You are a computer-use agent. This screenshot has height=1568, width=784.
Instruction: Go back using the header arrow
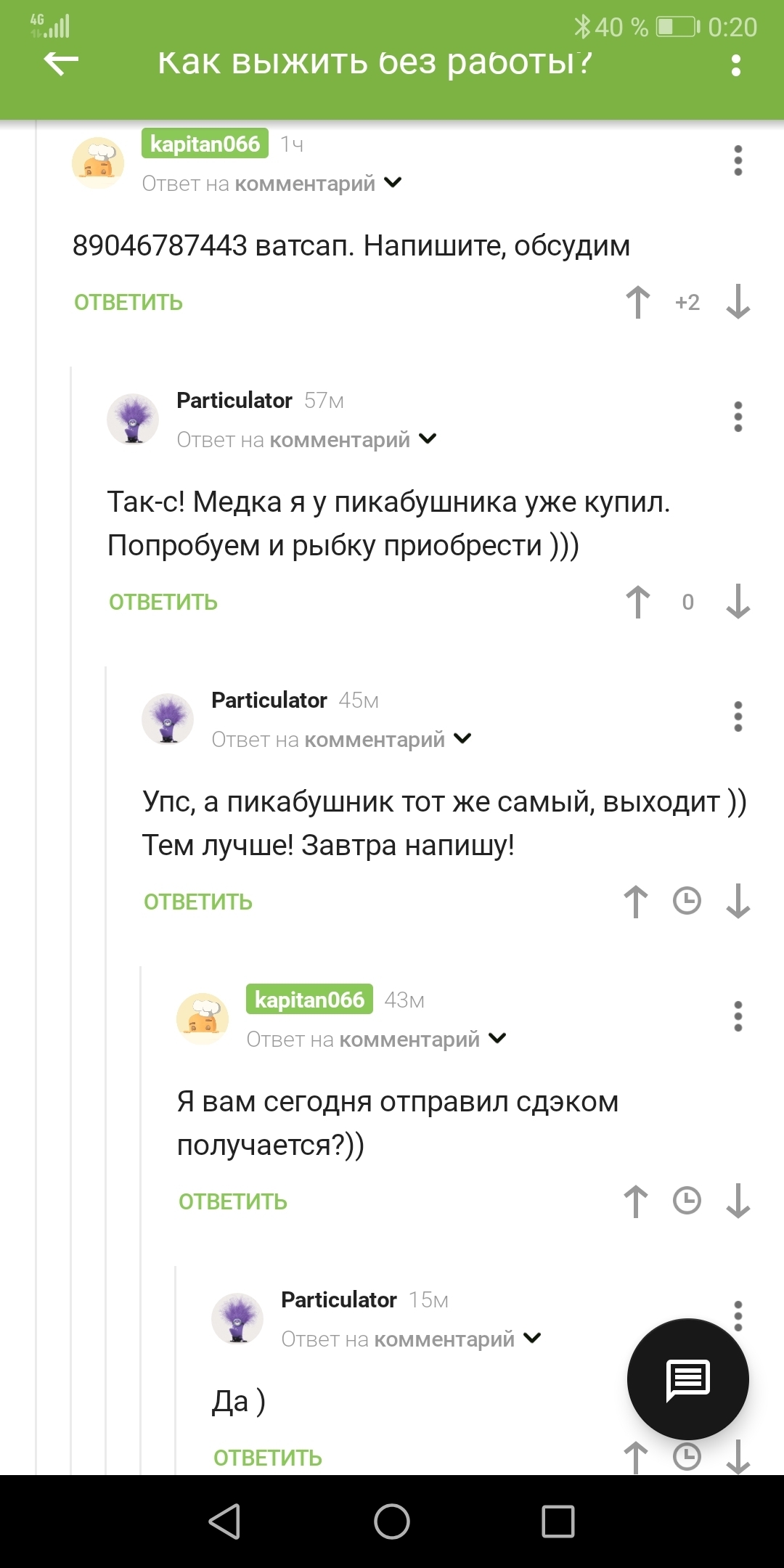pyautogui.click(x=61, y=63)
